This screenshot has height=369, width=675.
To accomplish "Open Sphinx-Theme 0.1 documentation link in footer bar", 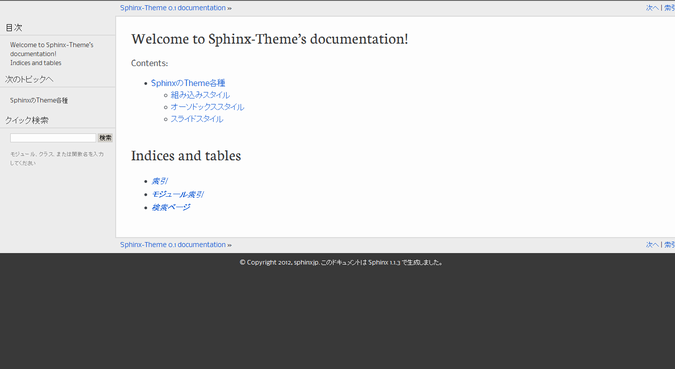I will pos(173,245).
